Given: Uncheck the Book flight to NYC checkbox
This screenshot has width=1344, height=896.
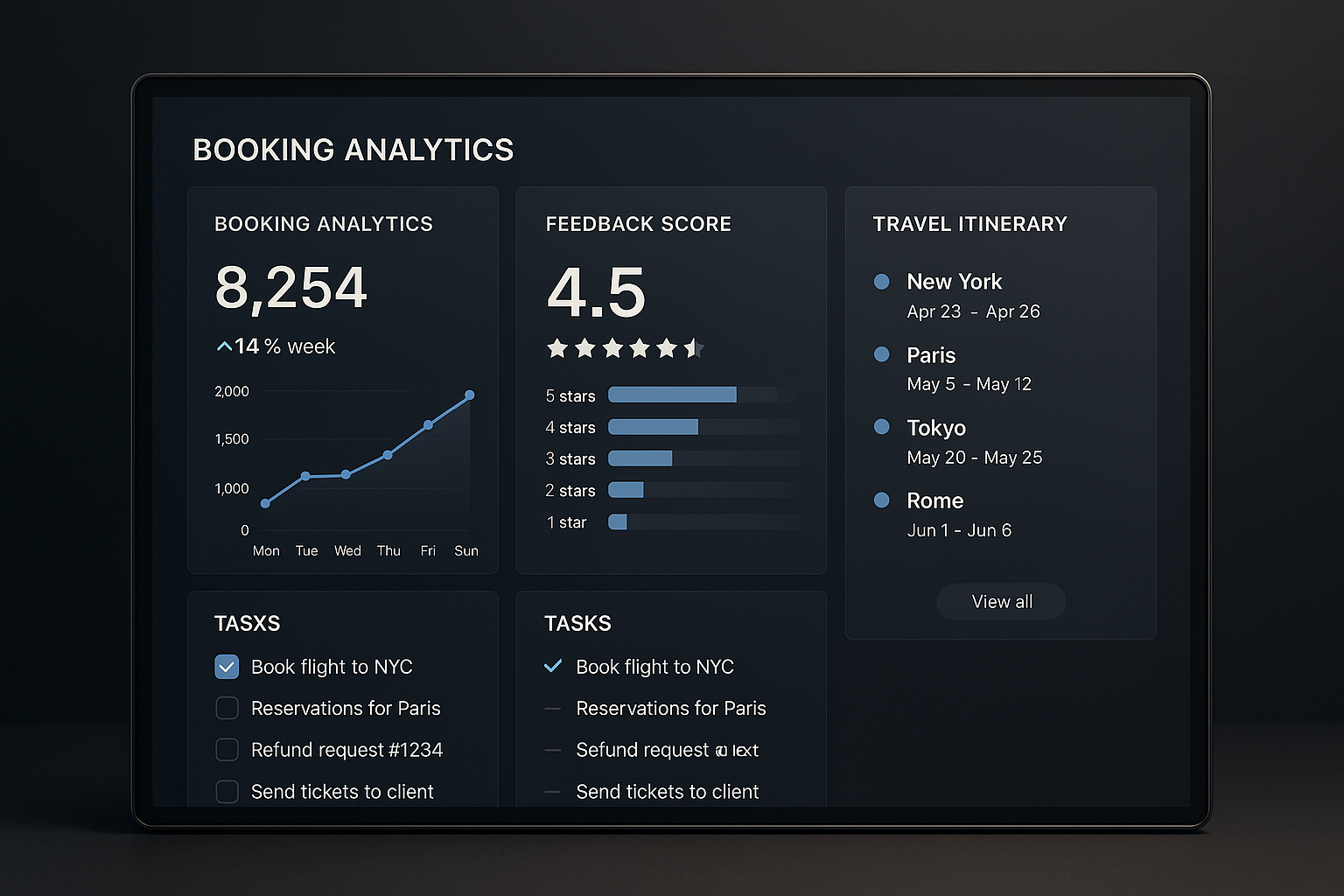Looking at the screenshot, I should tap(227, 667).
